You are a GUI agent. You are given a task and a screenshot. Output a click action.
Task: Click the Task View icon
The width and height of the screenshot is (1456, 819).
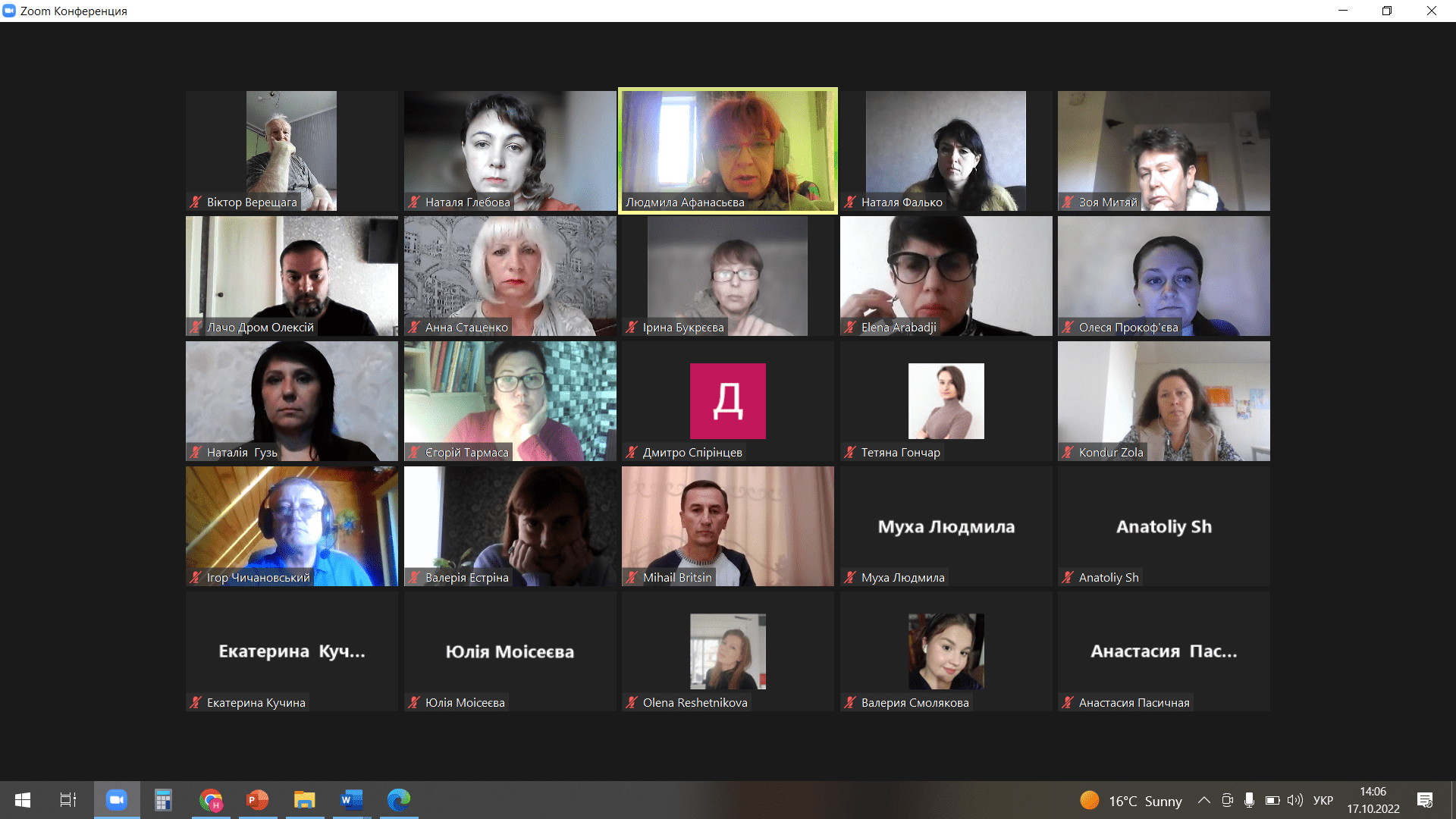[x=68, y=800]
